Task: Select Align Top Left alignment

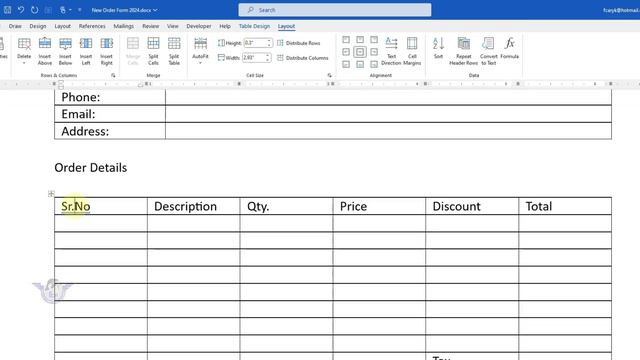Action: pos(346,40)
